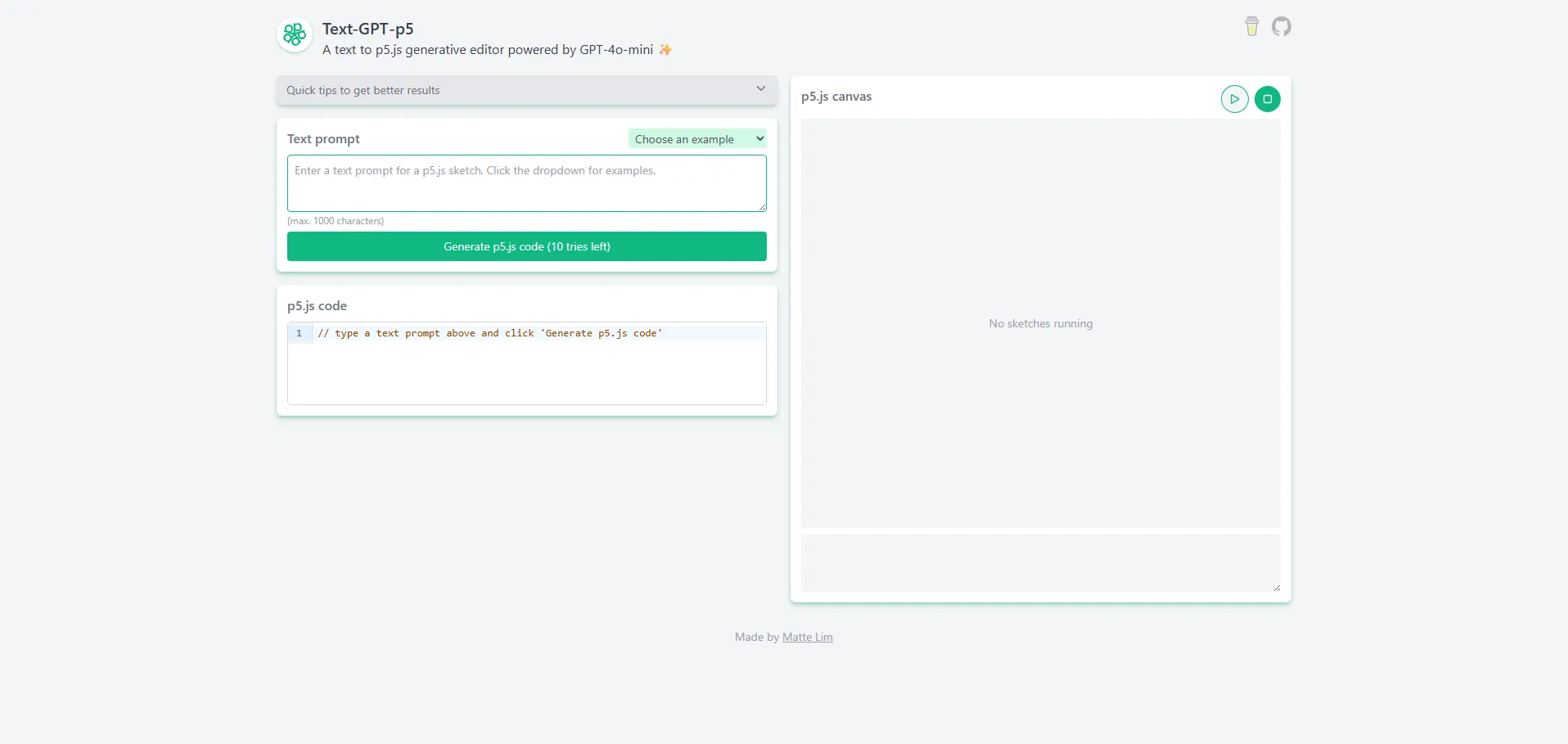Screen dimensions: 1568x744
Task: Click code editor line with the comment
Action: coord(489,333)
